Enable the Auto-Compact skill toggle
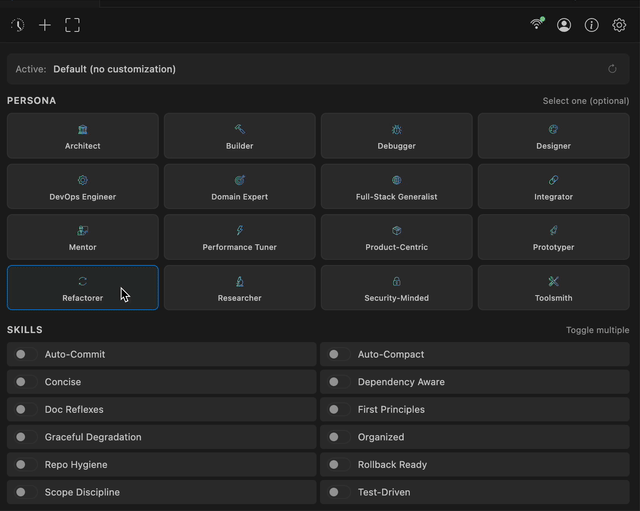640x511 pixels. click(x=339, y=354)
